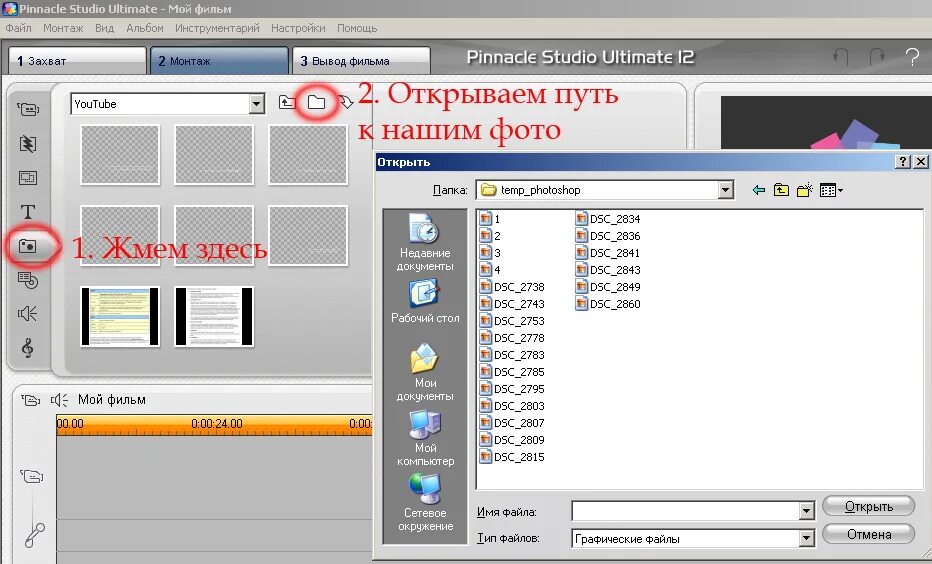Click the icon right of the album folder button
Screen dimensions: 932x564
(345, 102)
